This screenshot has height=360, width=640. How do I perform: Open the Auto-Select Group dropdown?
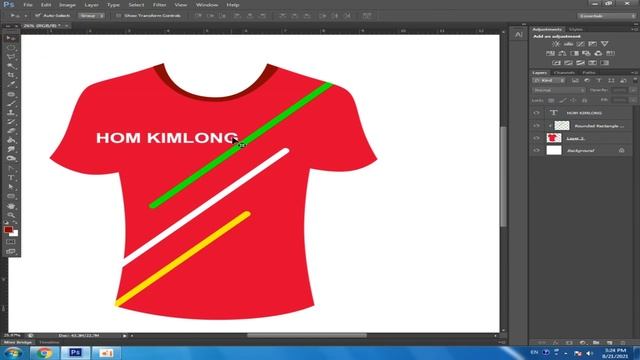click(91, 16)
